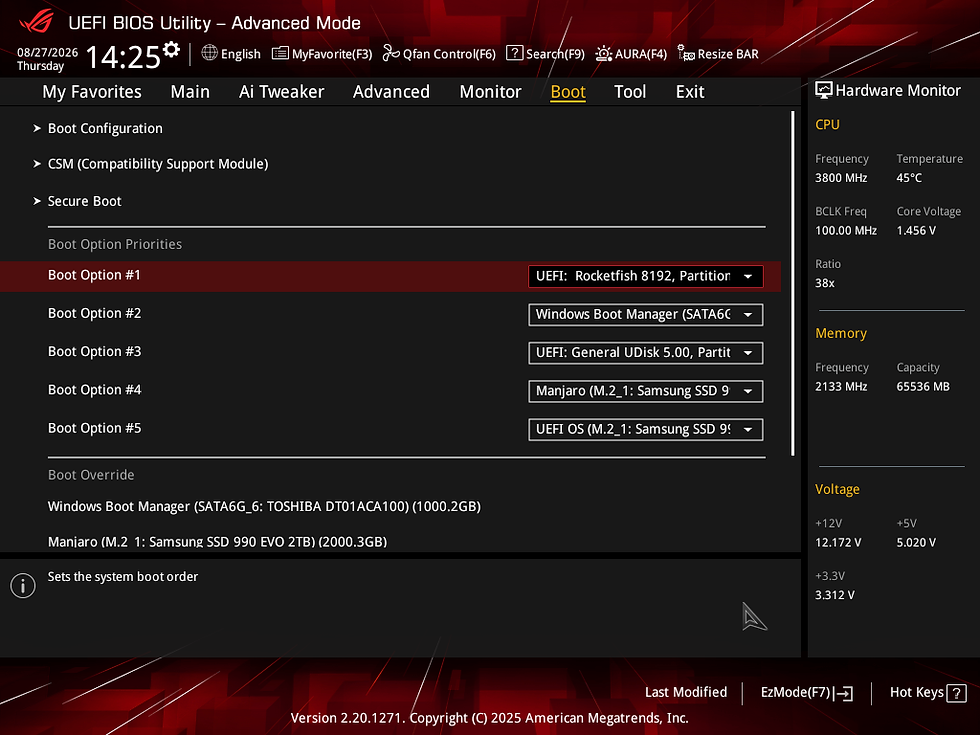980x735 pixels.
Task: Select Boot Option #4 label
Action: (x=94, y=389)
